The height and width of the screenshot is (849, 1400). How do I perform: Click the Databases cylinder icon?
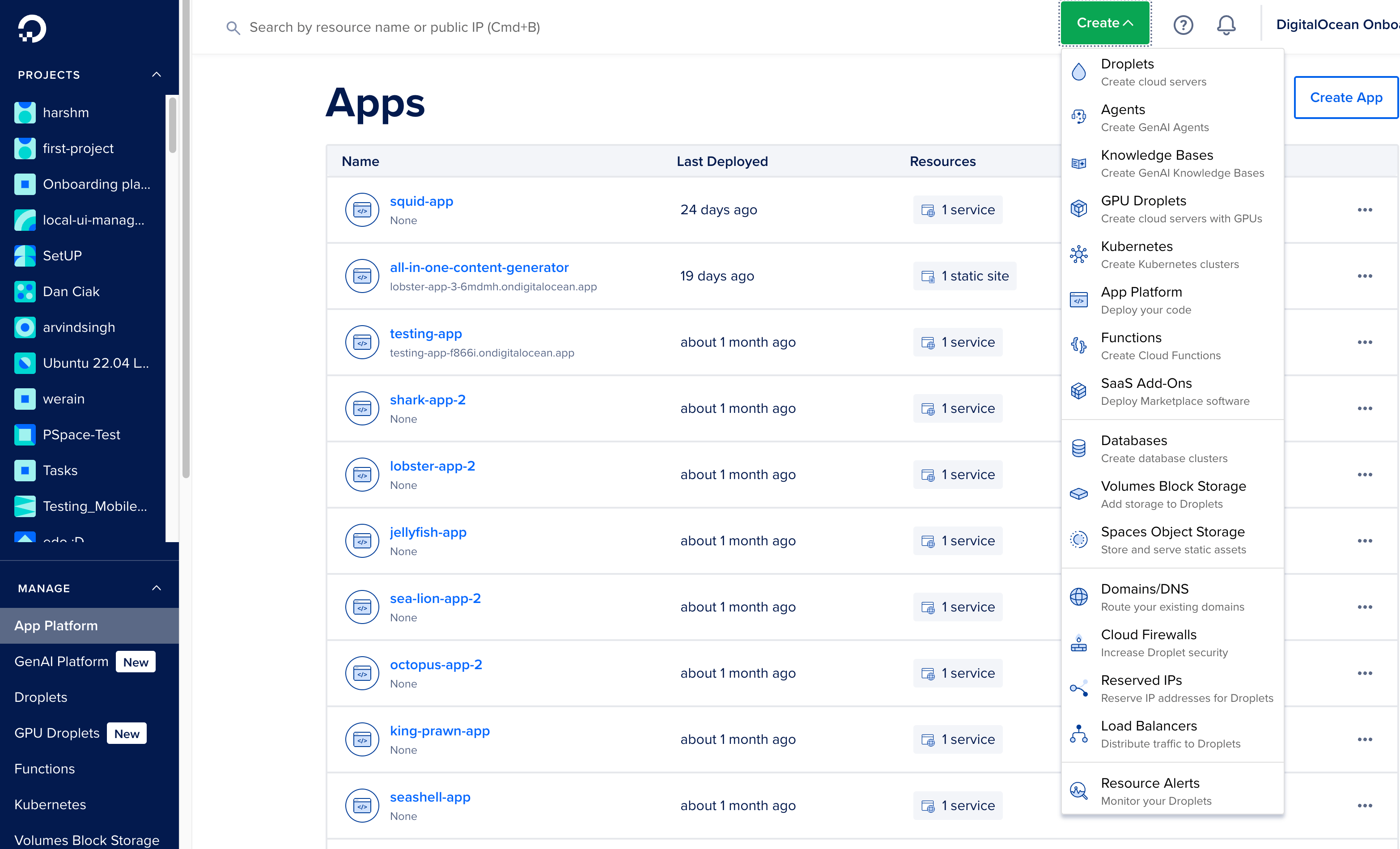[1078, 448]
